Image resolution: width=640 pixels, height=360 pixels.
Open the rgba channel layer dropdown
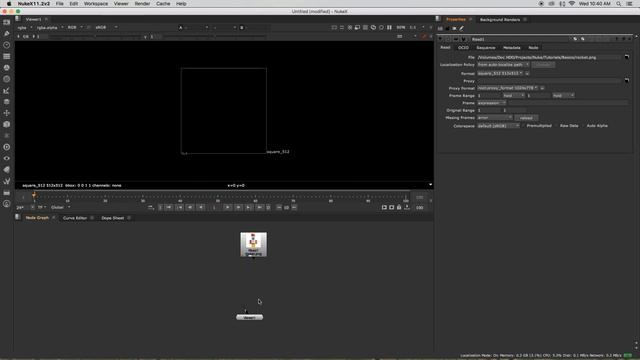pyautogui.click(x=24, y=27)
